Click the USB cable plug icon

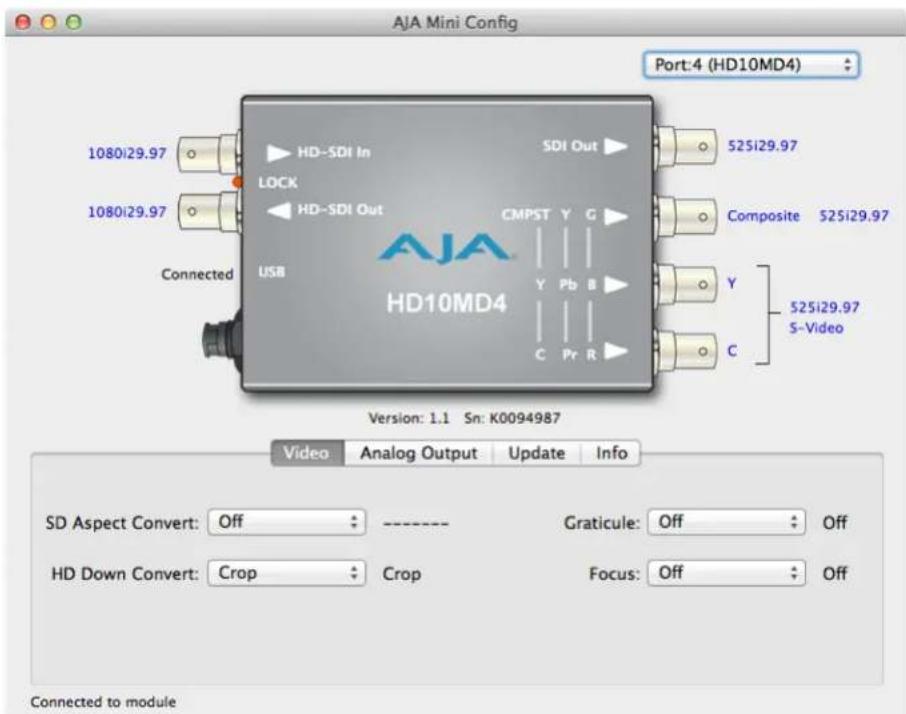[222, 341]
